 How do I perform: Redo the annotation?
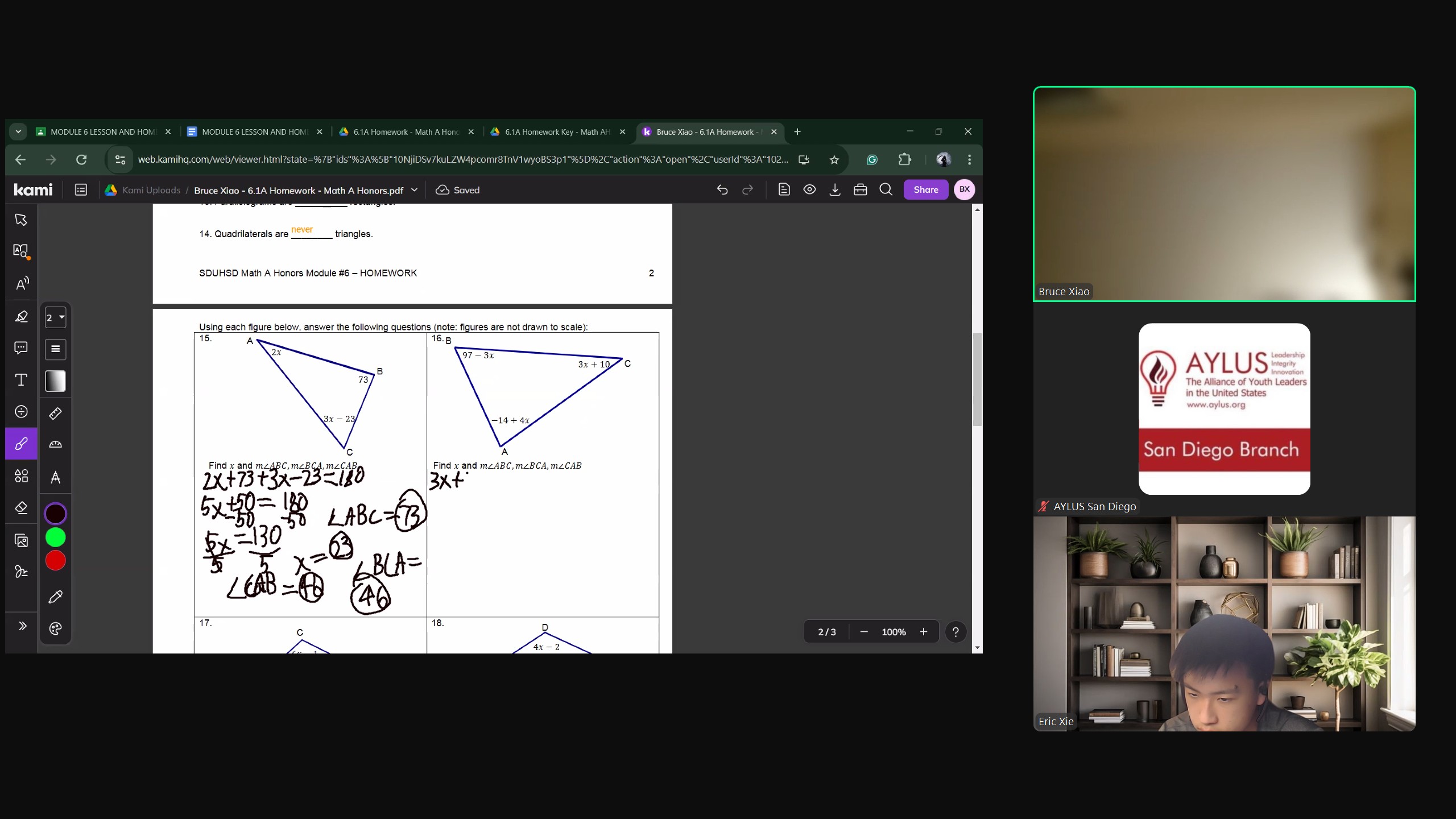click(748, 190)
